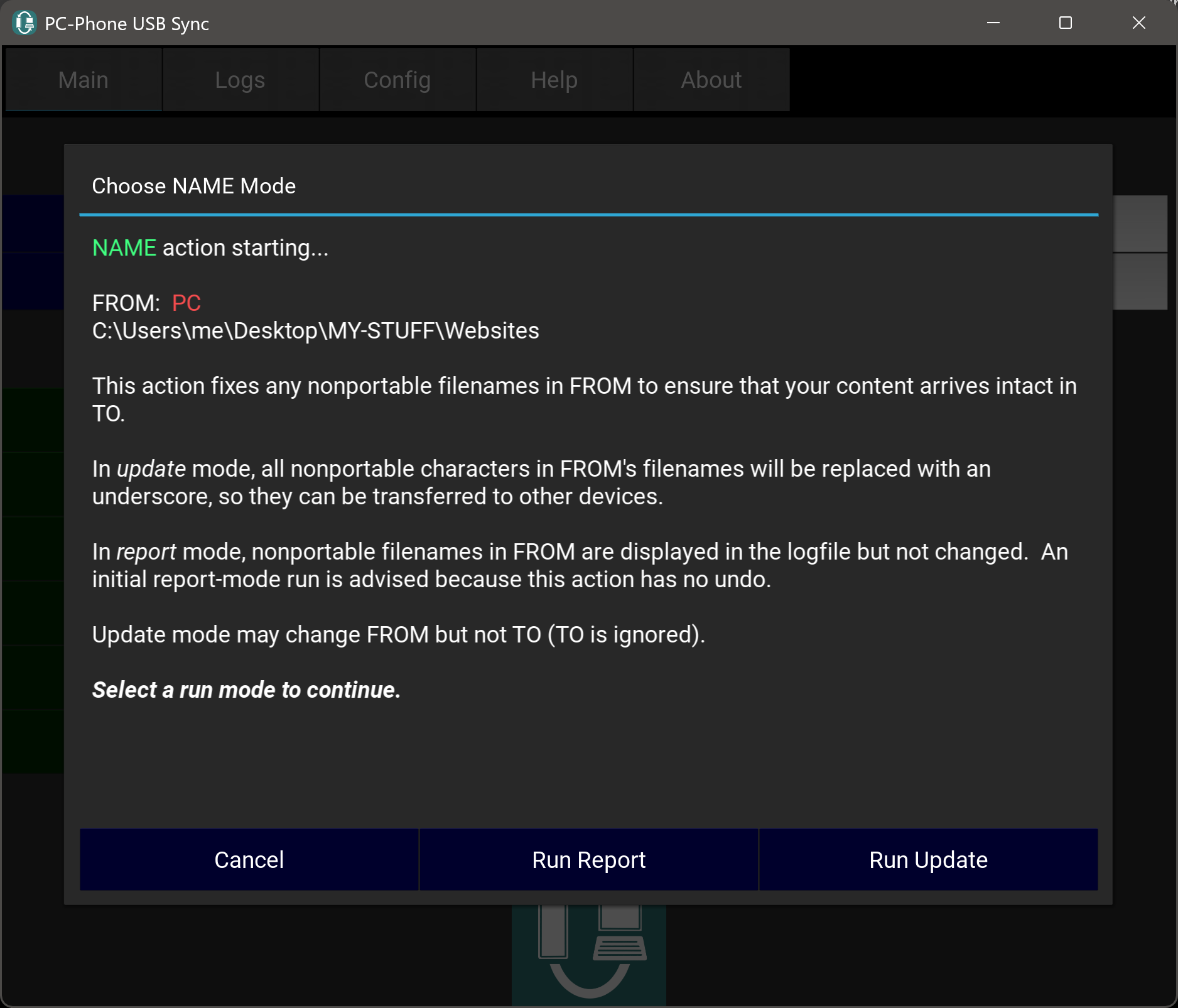The image size is (1178, 1008).
Task: Cancel the NAME action dialog
Action: 249,860
